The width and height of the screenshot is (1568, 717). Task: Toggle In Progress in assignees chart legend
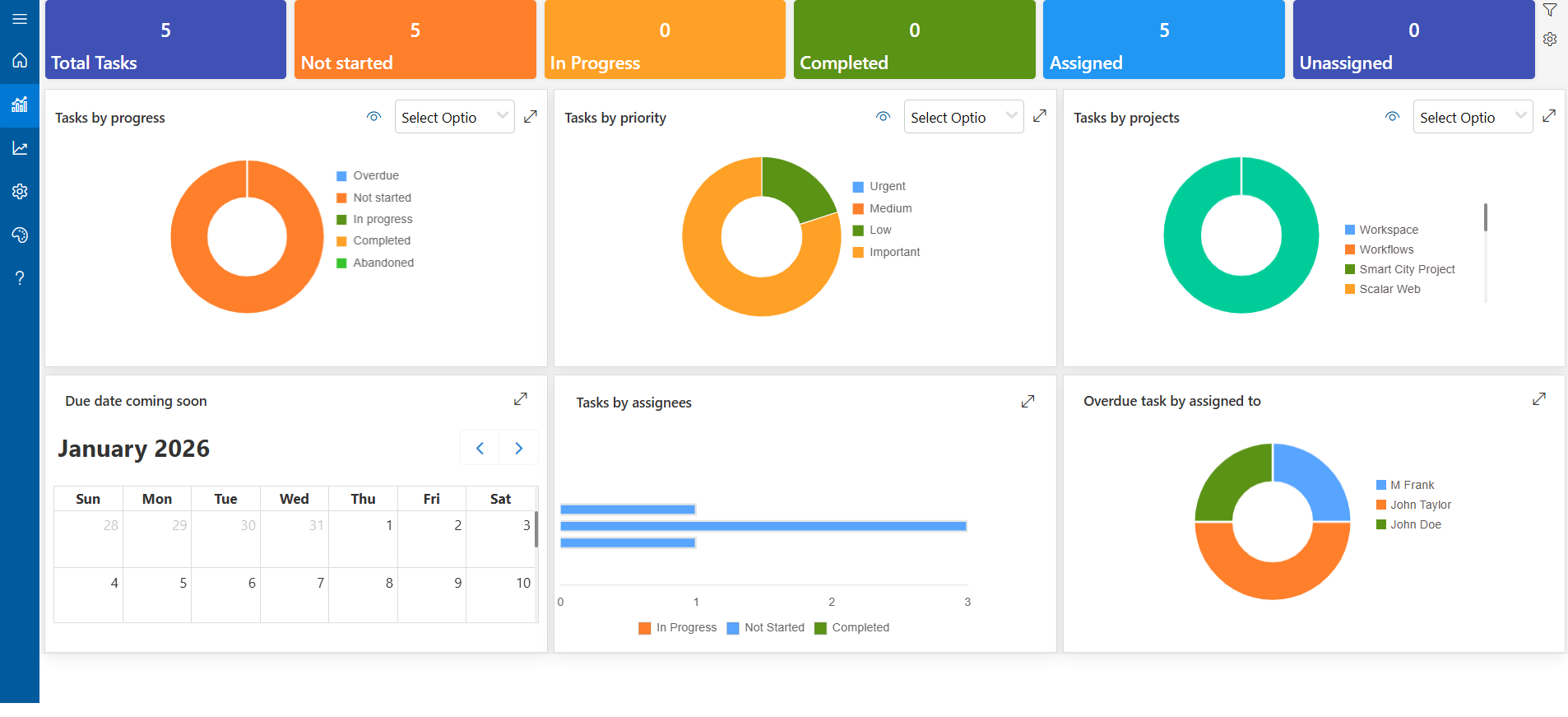coord(678,627)
